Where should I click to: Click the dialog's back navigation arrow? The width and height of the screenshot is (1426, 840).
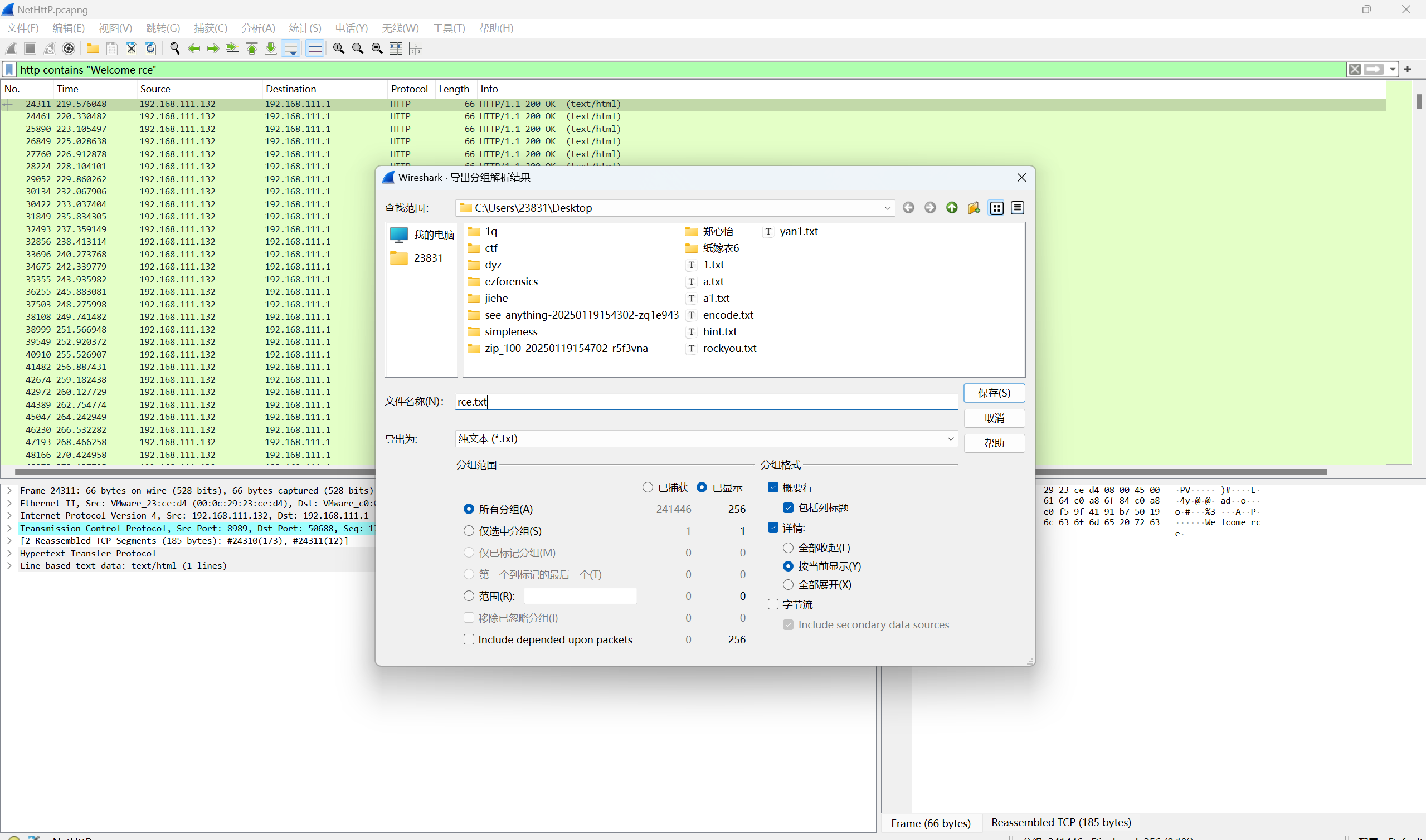(908, 208)
